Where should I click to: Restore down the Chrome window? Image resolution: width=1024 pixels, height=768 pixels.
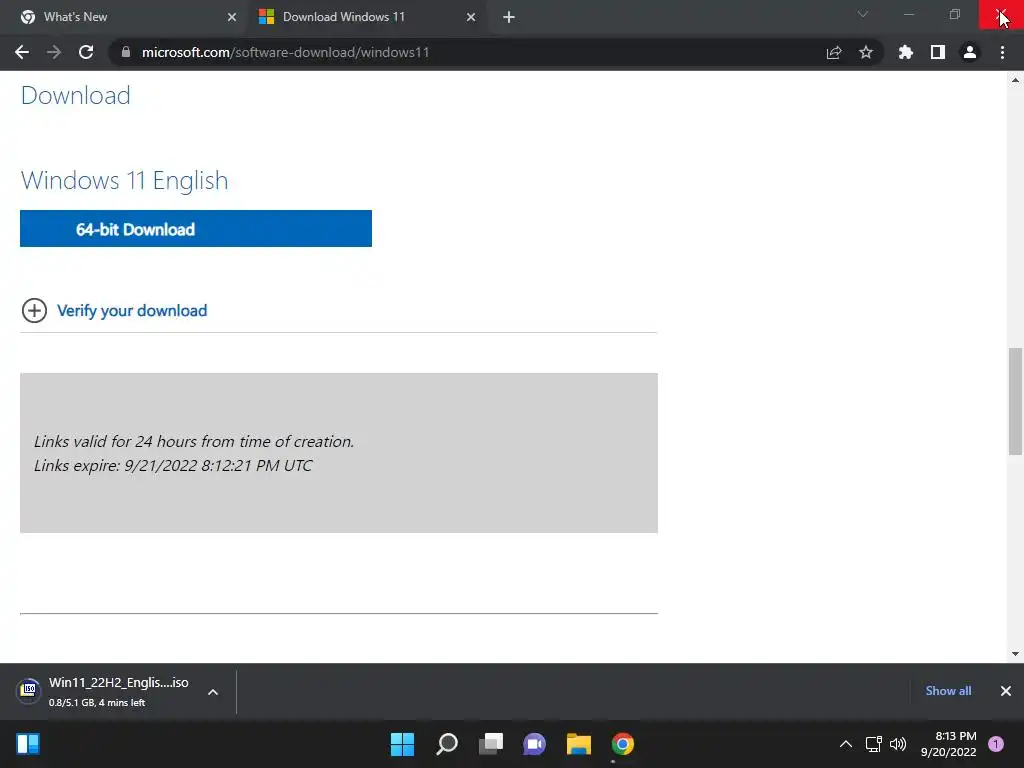click(955, 14)
